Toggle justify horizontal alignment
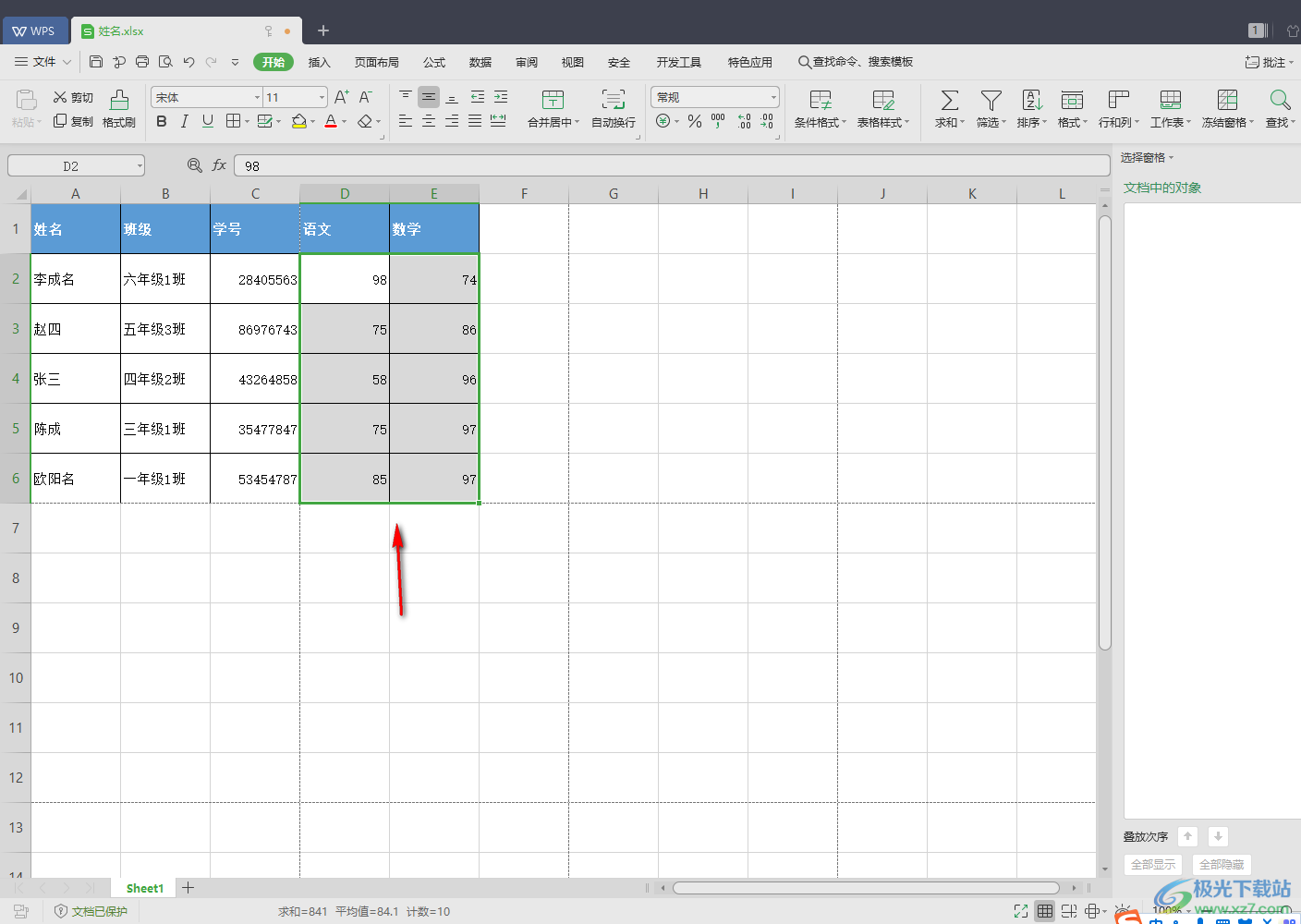Screen dimensions: 1301x924 point(475,121)
